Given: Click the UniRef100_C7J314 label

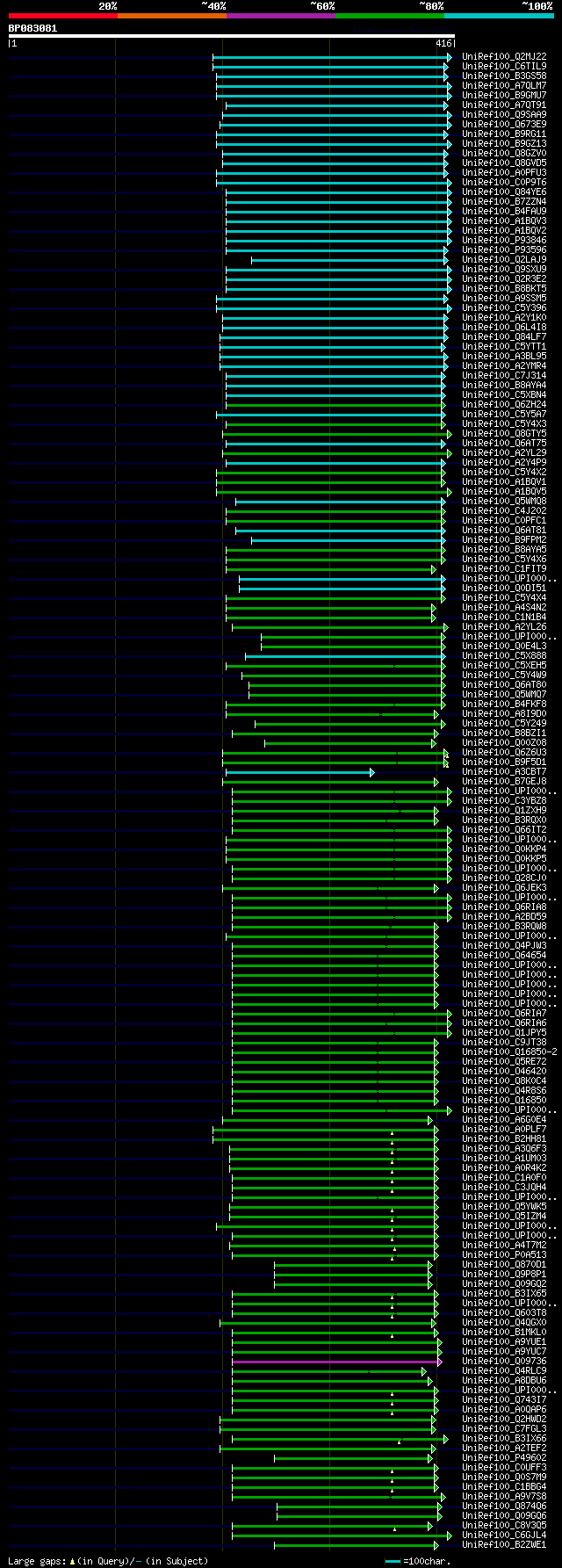Looking at the screenshot, I should click(x=504, y=375).
